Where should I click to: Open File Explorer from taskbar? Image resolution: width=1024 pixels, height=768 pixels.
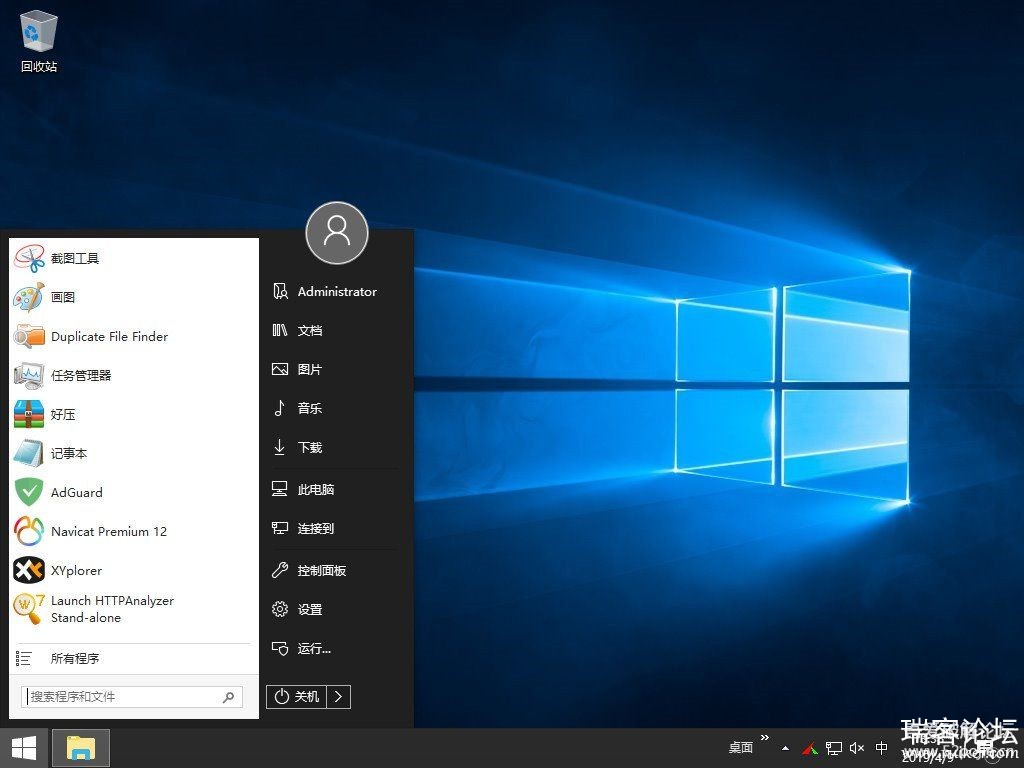click(81, 748)
